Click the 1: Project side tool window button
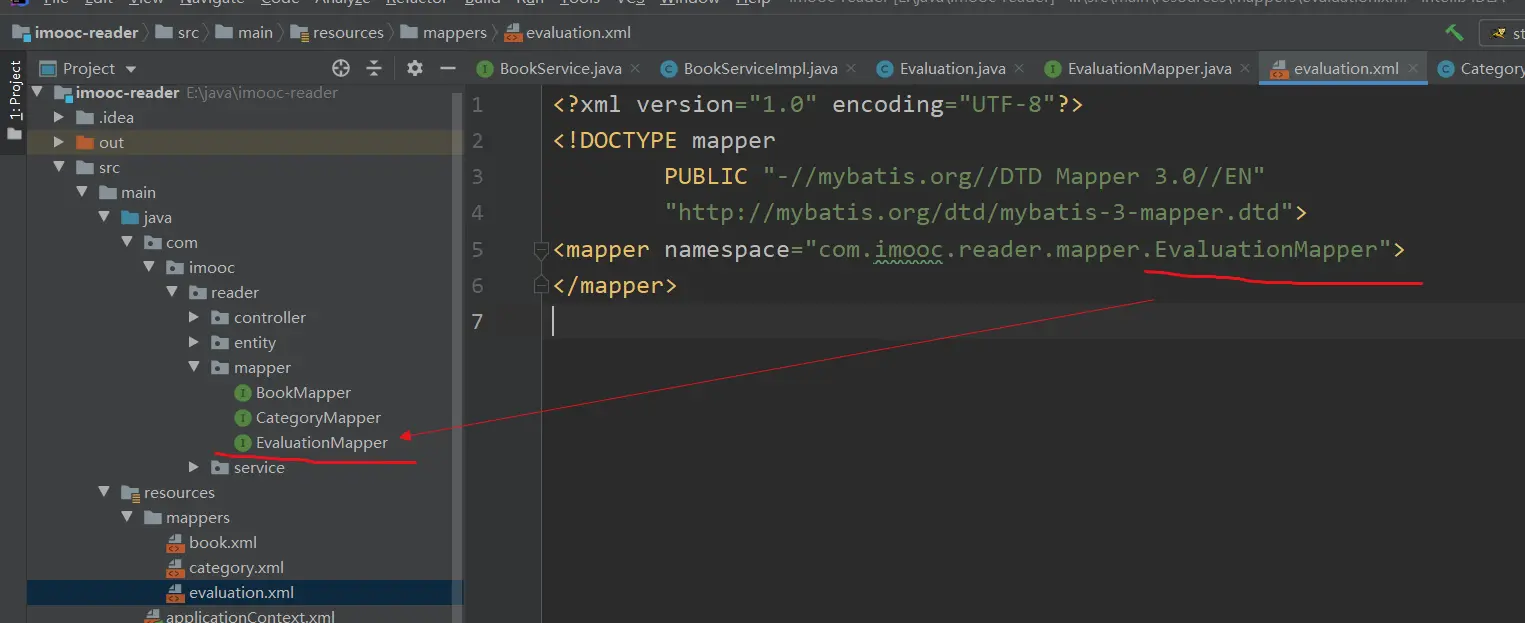 [x=14, y=92]
